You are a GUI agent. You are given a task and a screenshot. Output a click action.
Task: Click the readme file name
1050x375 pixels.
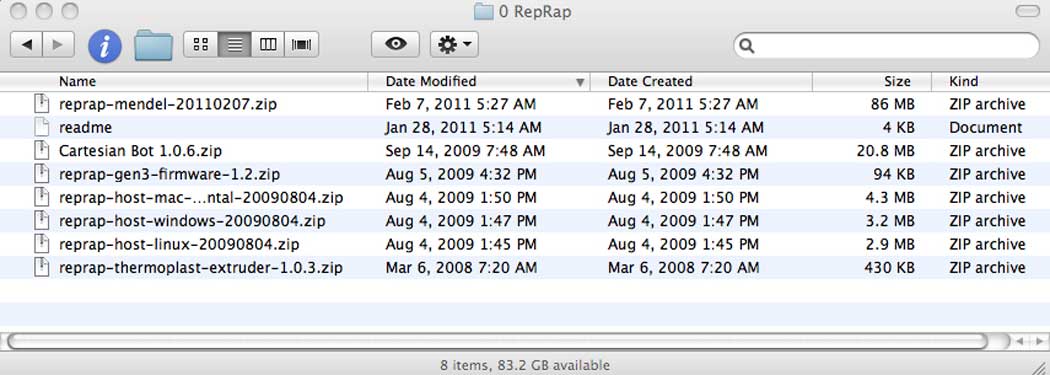(85, 127)
